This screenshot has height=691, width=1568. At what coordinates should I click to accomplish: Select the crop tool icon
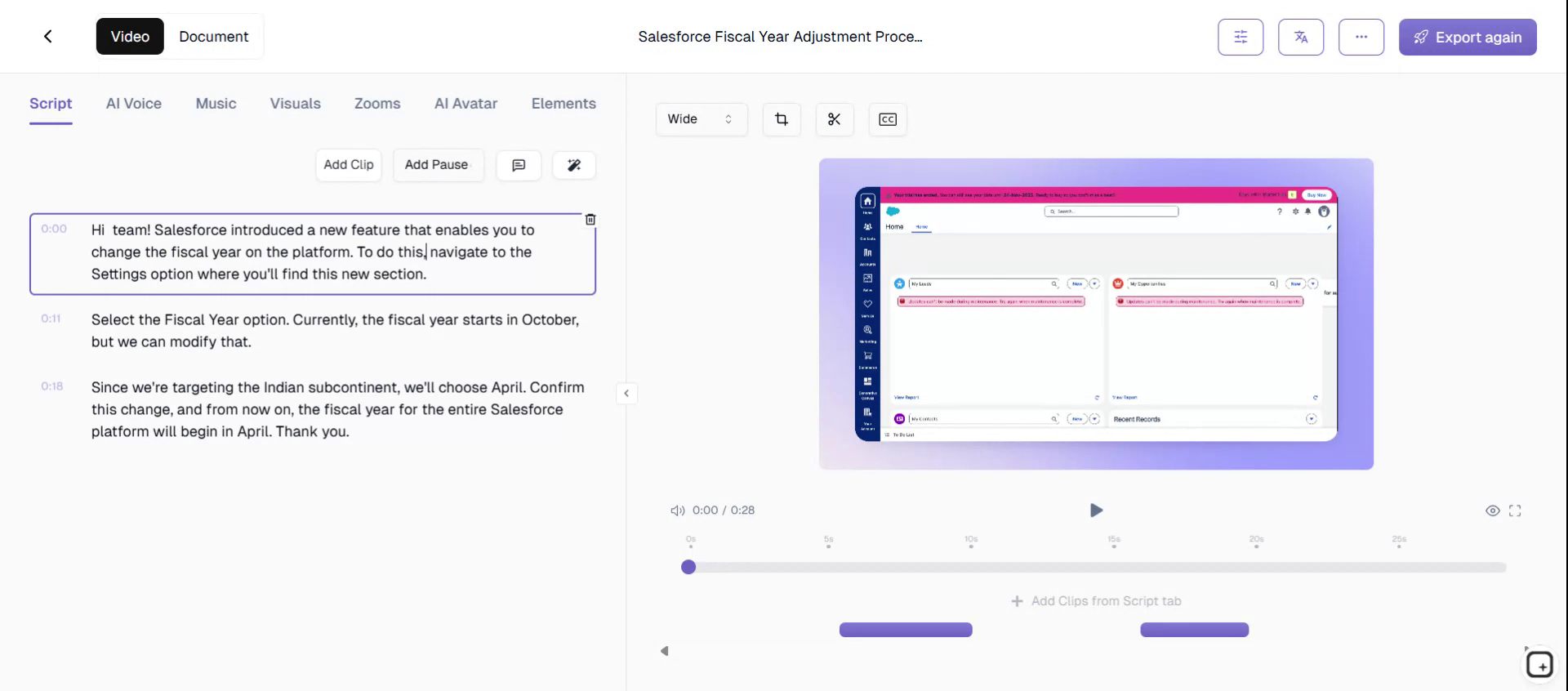pos(782,119)
